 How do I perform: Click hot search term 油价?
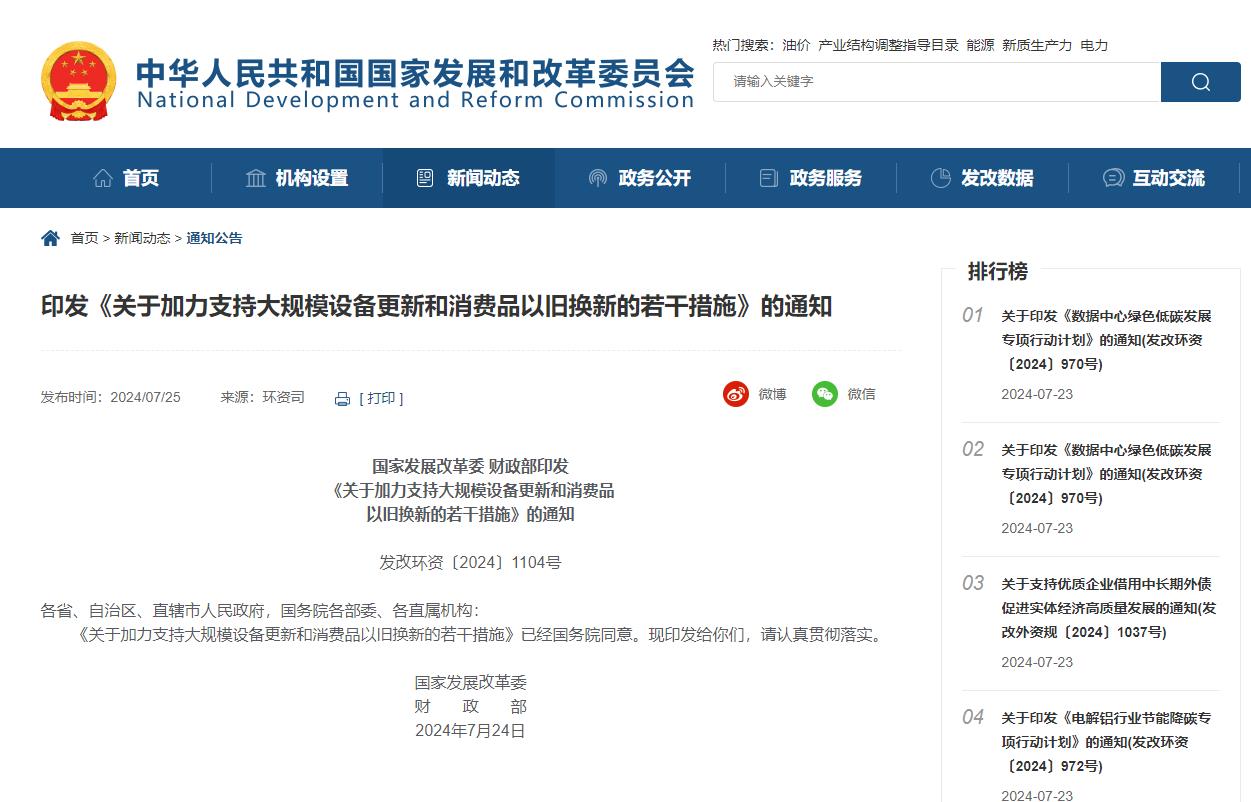[796, 45]
